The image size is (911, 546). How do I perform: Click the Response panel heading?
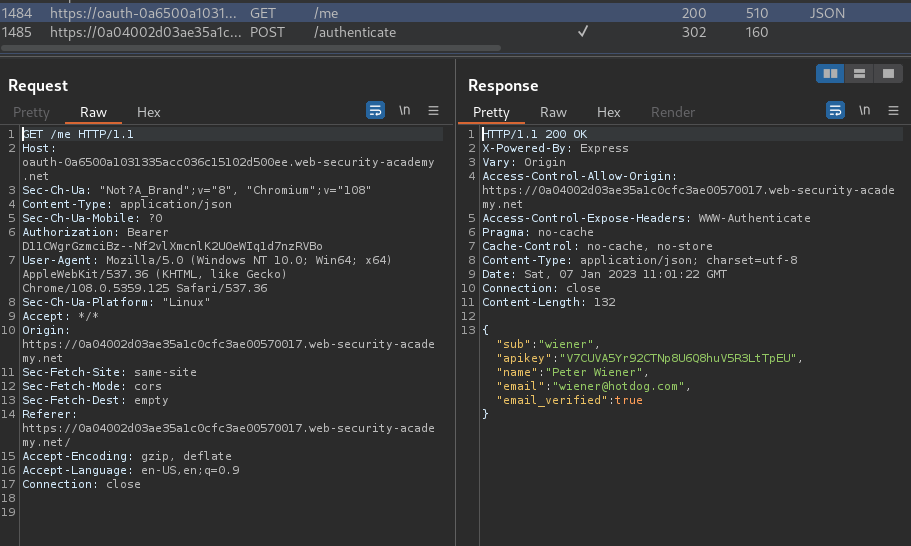503,86
